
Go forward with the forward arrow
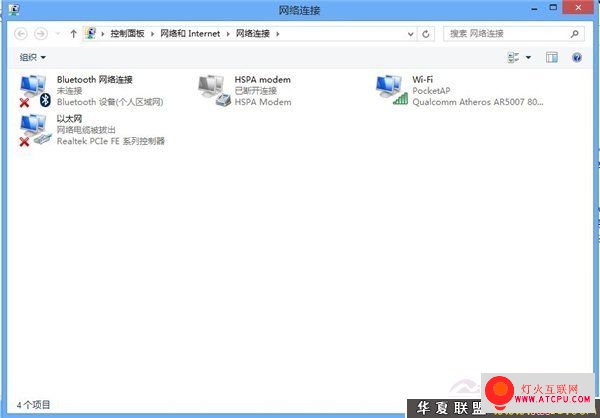(x=41, y=34)
